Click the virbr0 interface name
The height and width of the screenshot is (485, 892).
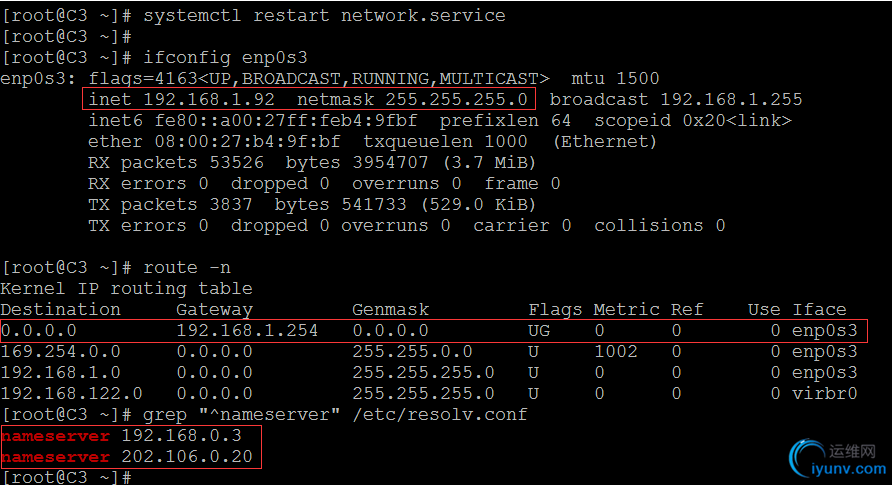tap(824, 393)
